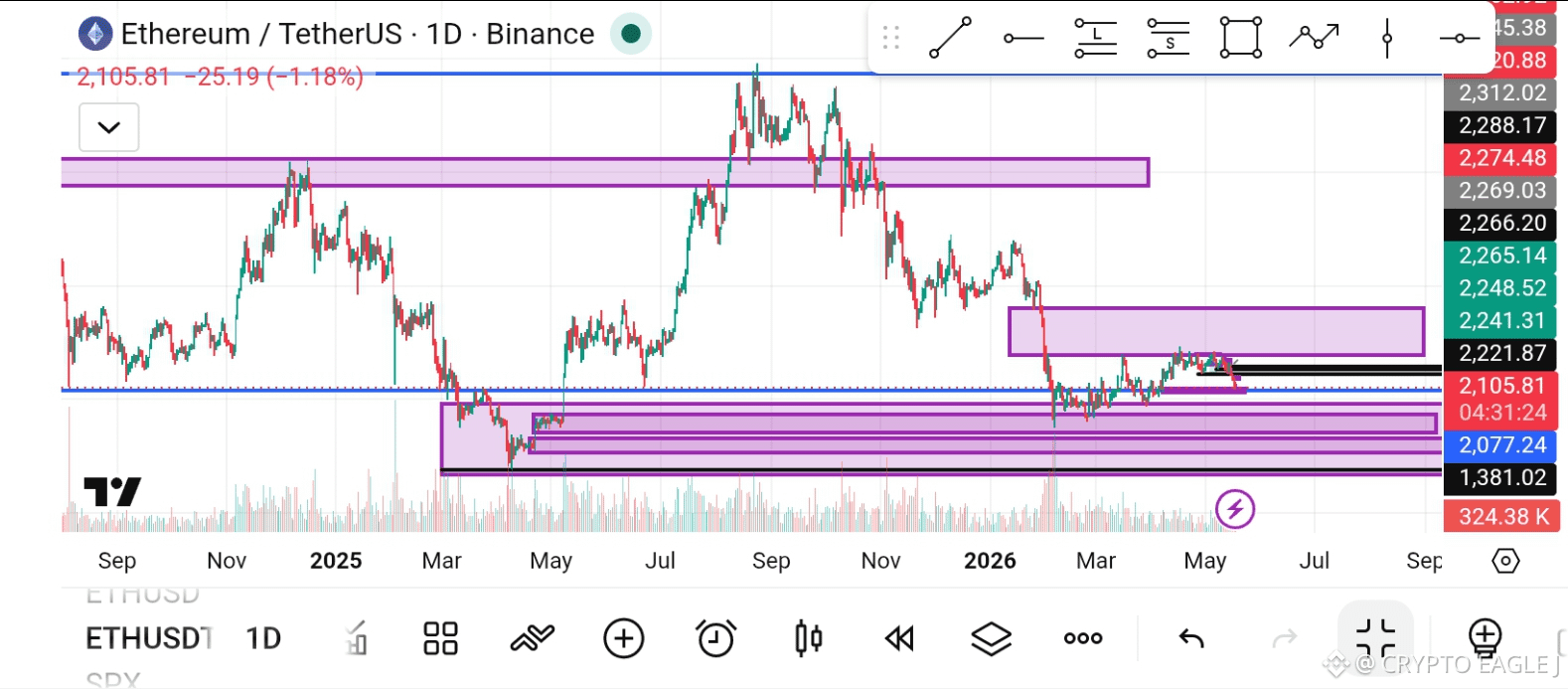Open the lightbulb publish idea icon
Viewport: 1568px width, 689px height.
[x=1485, y=638]
